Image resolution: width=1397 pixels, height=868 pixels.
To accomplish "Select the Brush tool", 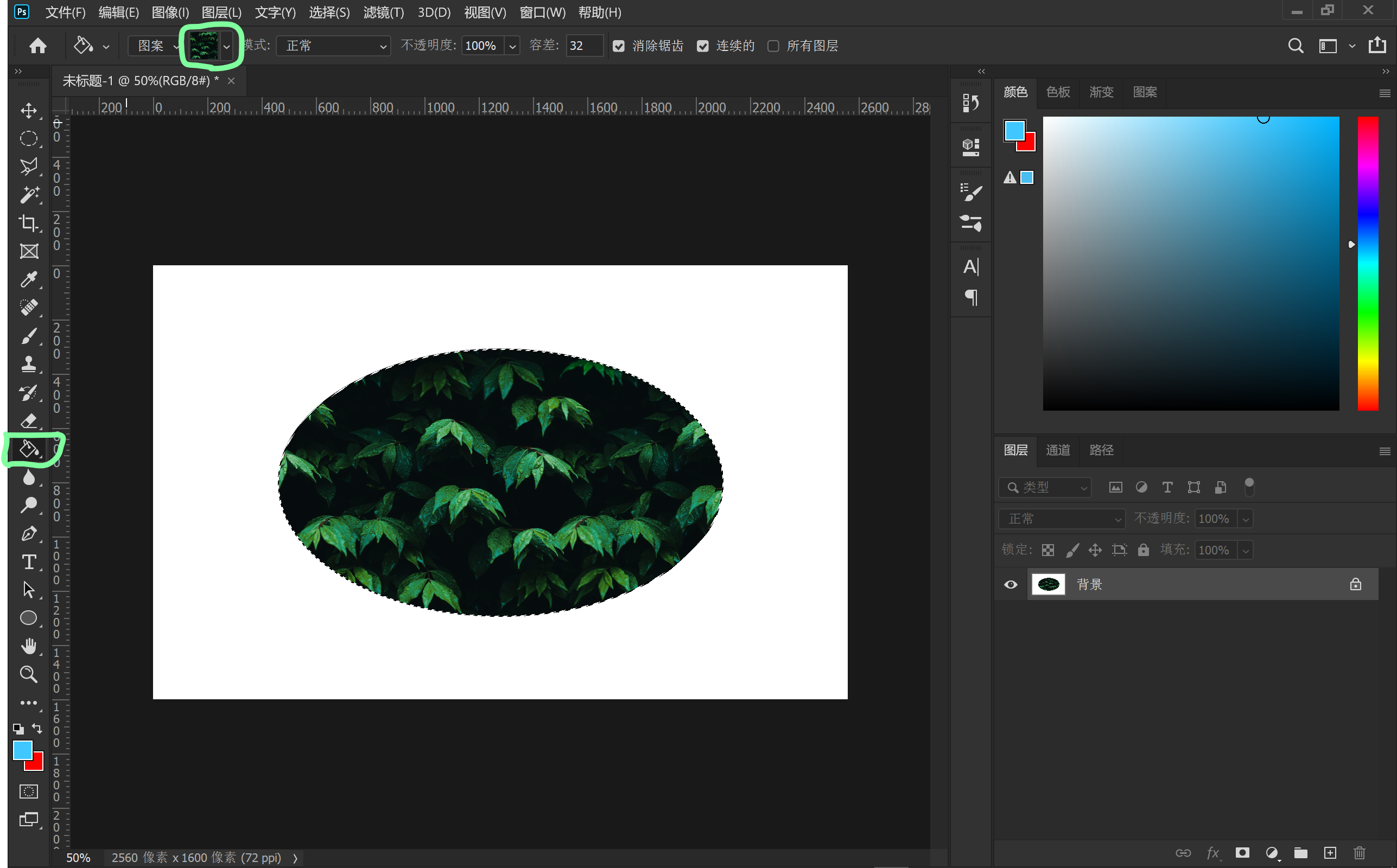I will tap(29, 336).
